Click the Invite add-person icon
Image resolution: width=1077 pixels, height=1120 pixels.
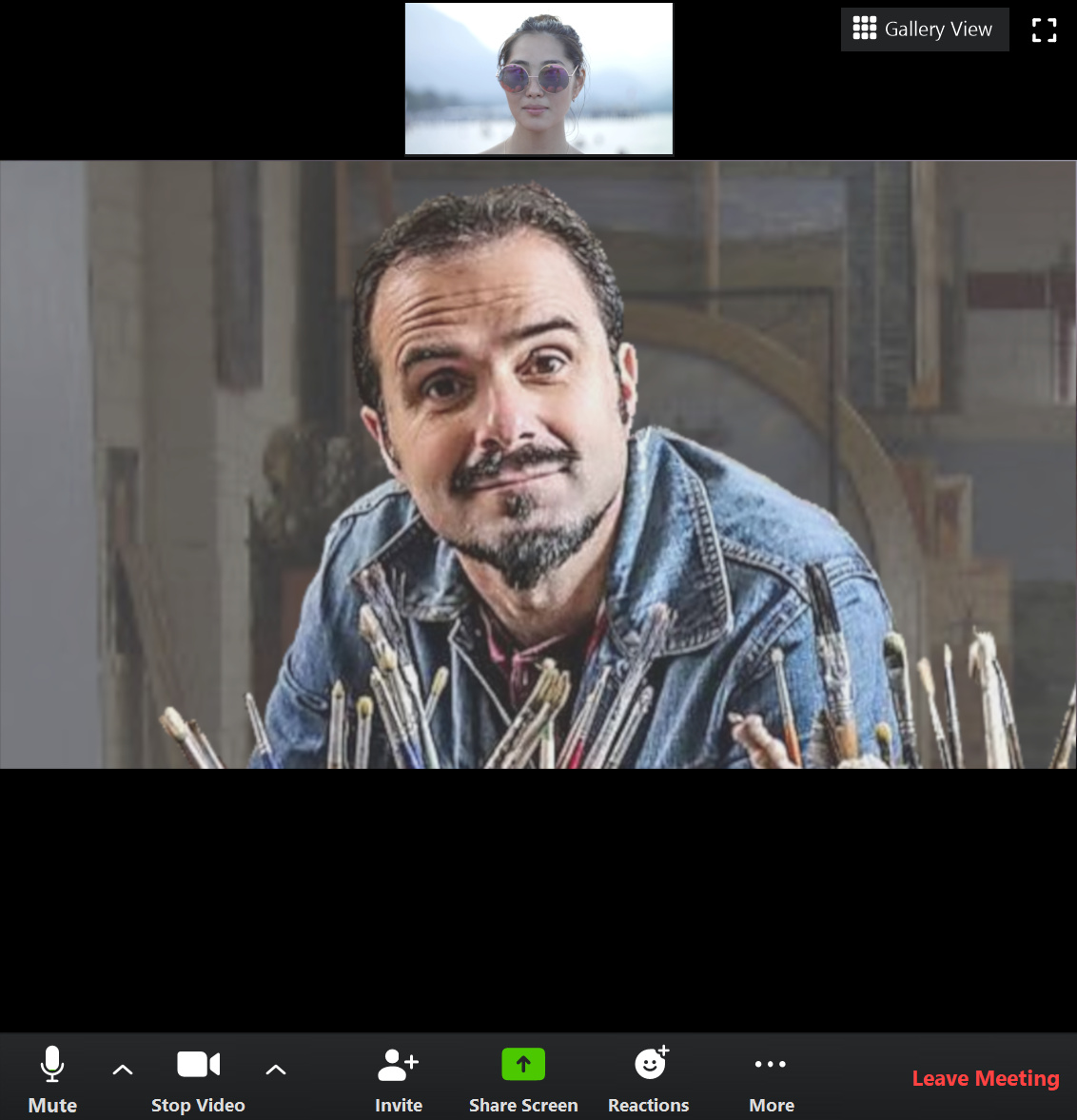click(x=398, y=1064)
